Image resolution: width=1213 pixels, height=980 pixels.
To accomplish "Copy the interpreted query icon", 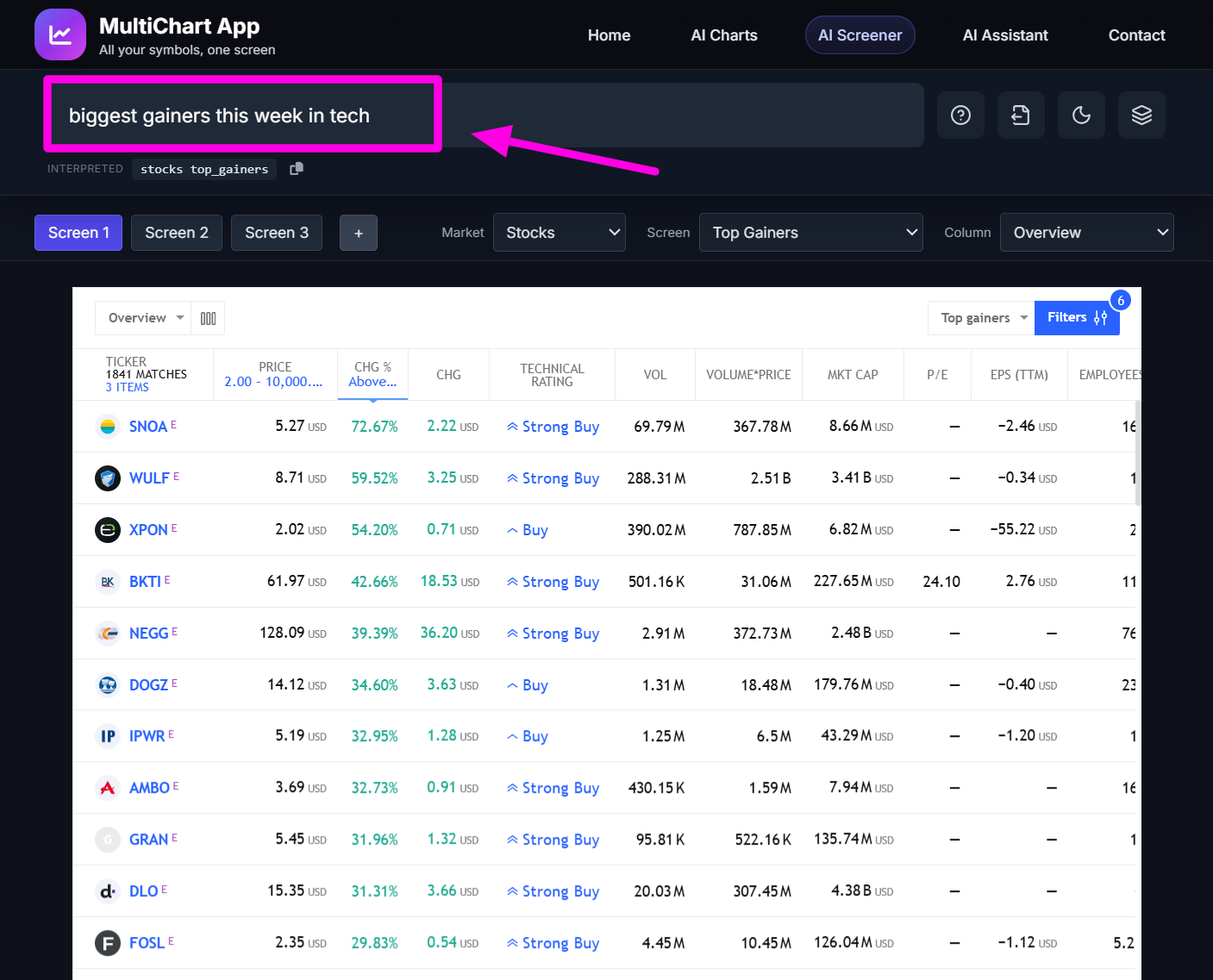I will 297,169.
